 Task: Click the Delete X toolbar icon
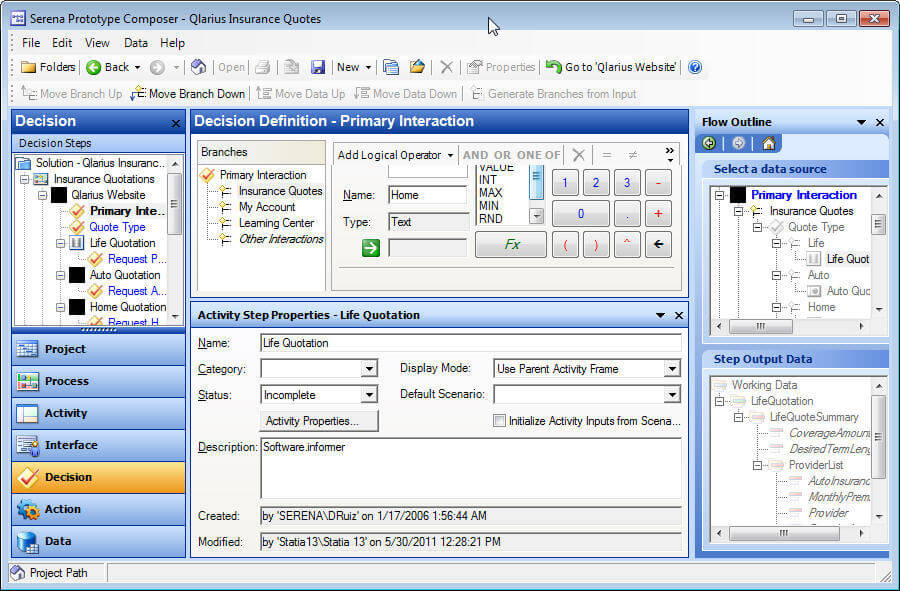point(446,67)
